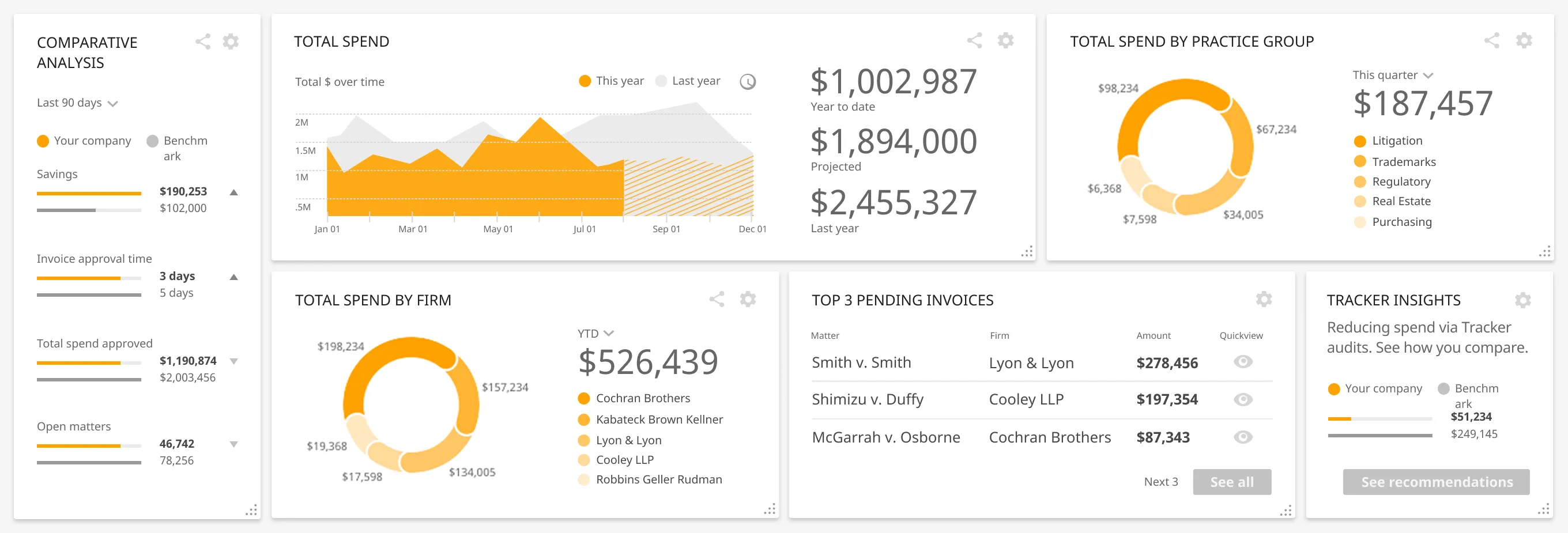The width and height of the screenshot is (1568, 533).
Task: Change the This quarter time period selector
Action: 1394,75
